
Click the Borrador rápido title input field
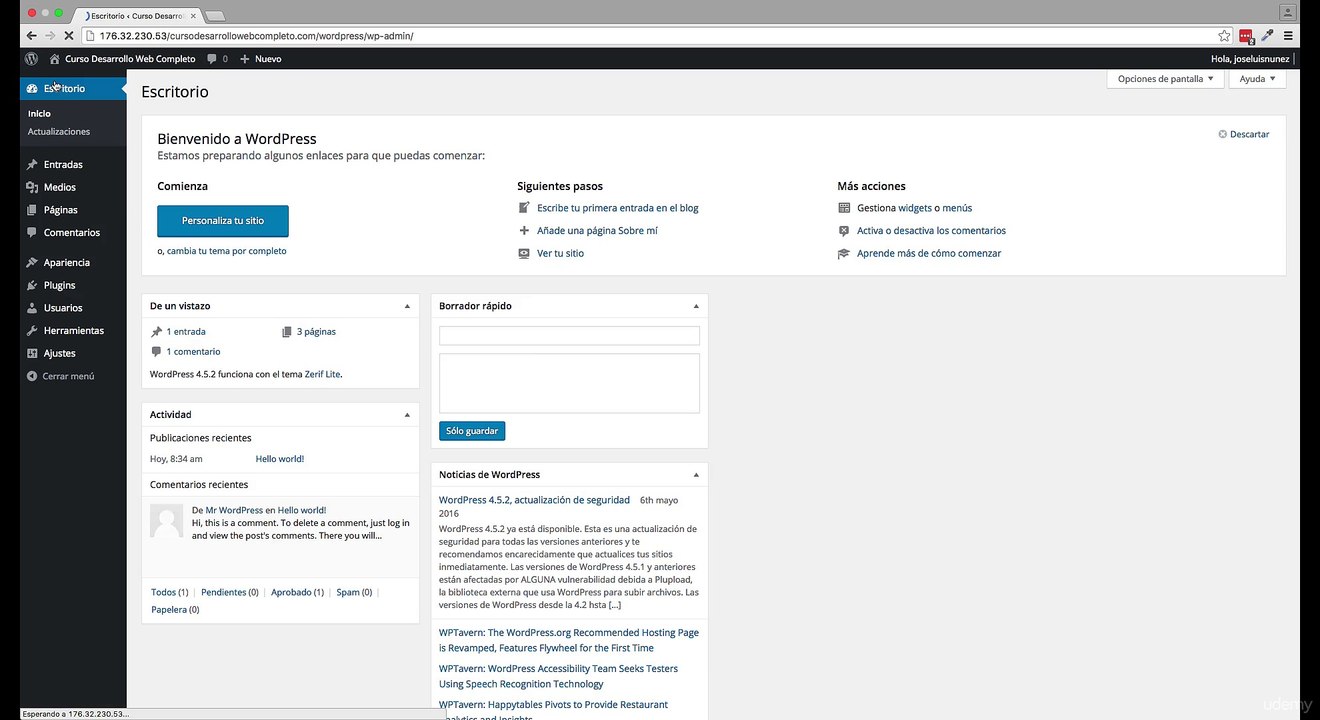click(x=569, y=336)
